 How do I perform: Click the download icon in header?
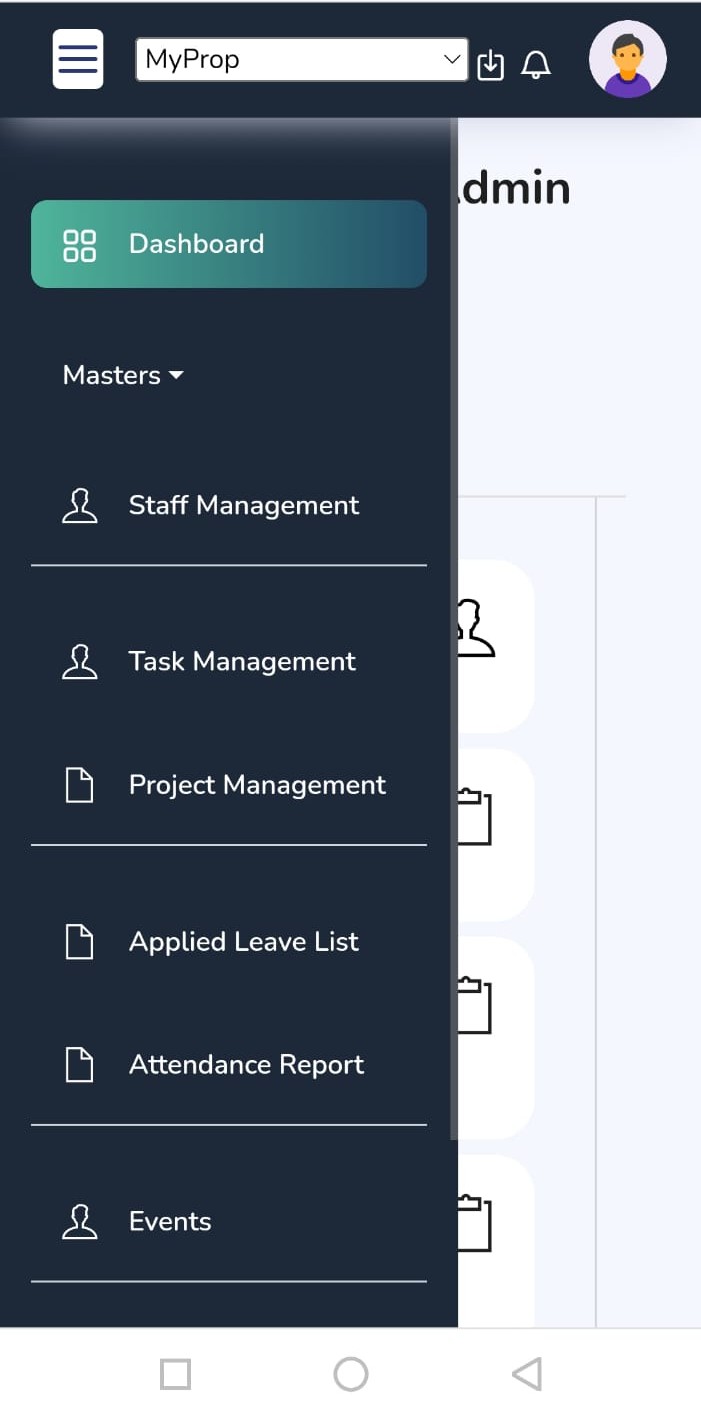point(490,65)
